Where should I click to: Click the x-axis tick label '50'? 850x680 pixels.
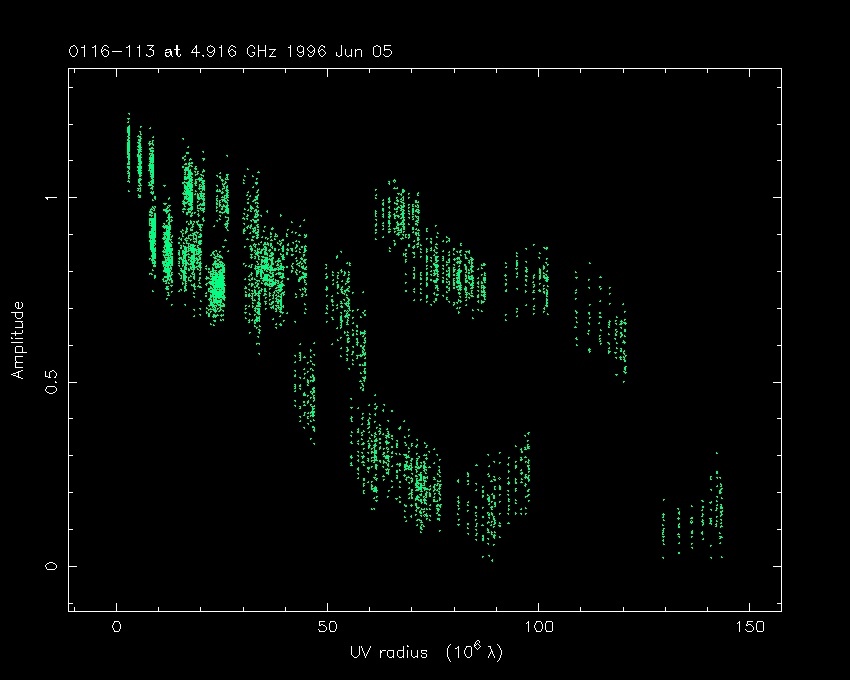tap(328, 627)
